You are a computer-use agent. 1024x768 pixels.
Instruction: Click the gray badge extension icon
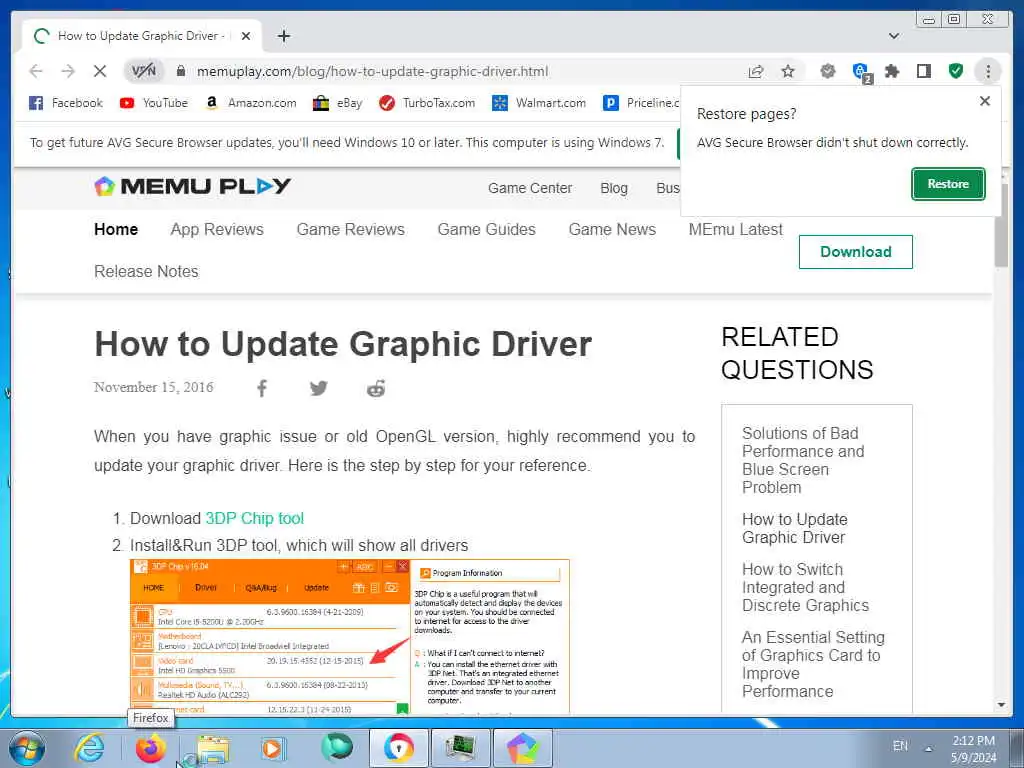coord(828,71)
